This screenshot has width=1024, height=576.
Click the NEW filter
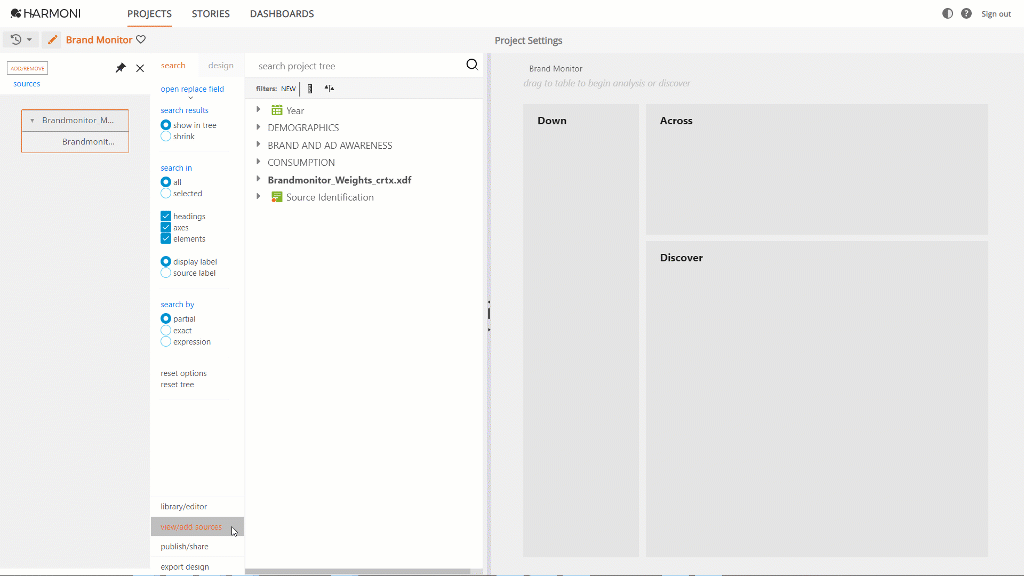click(x=288, y=89)
